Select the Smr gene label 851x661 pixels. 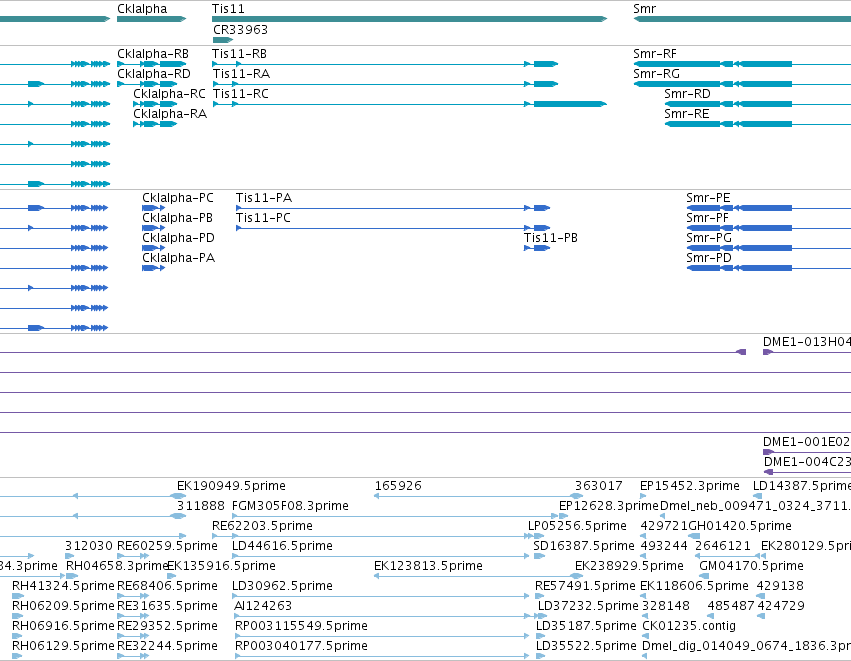click(x=644, y=9)
